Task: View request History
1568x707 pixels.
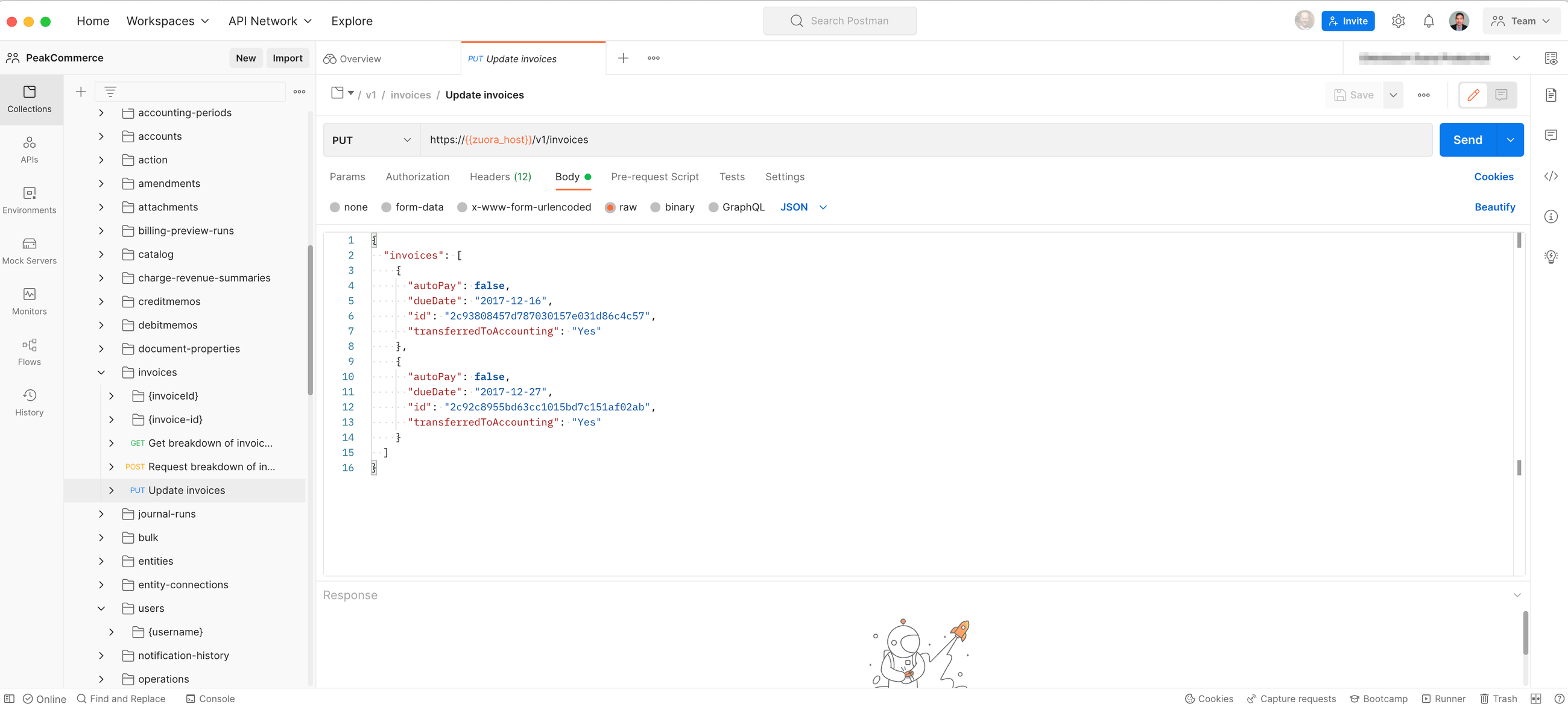Action: 29,402
